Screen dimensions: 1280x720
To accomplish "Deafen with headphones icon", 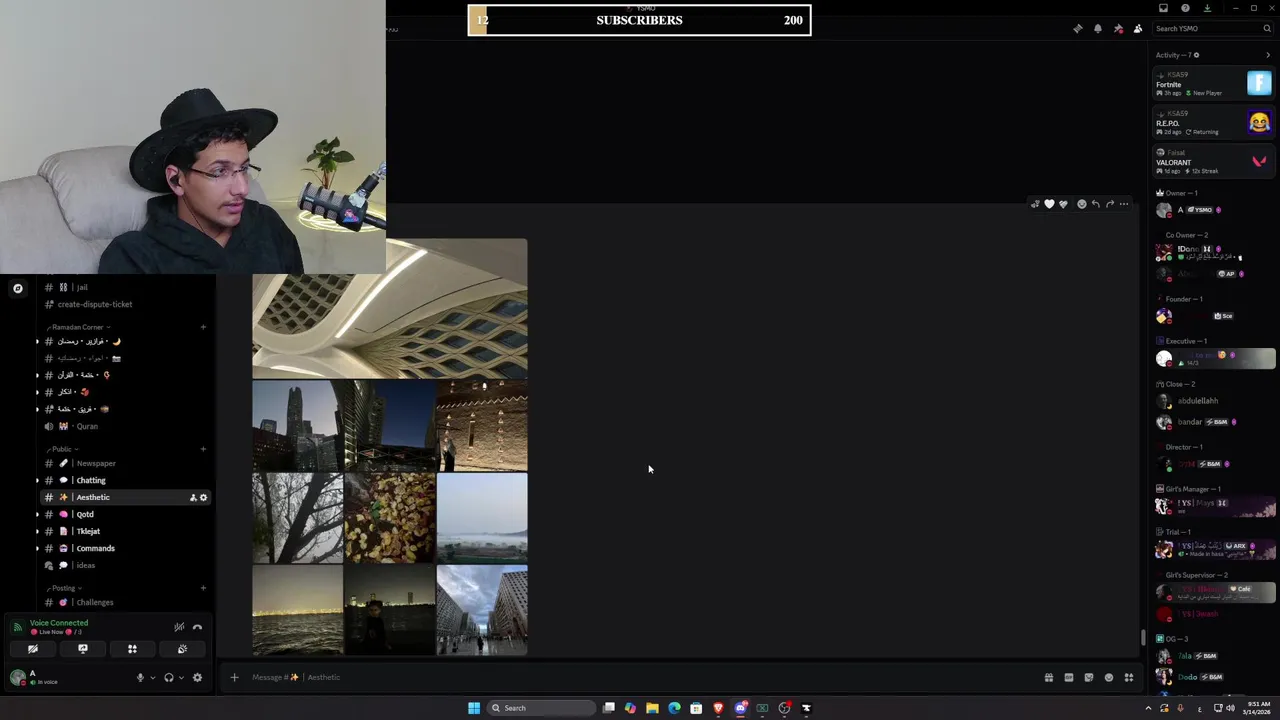I will click(168, 677).
